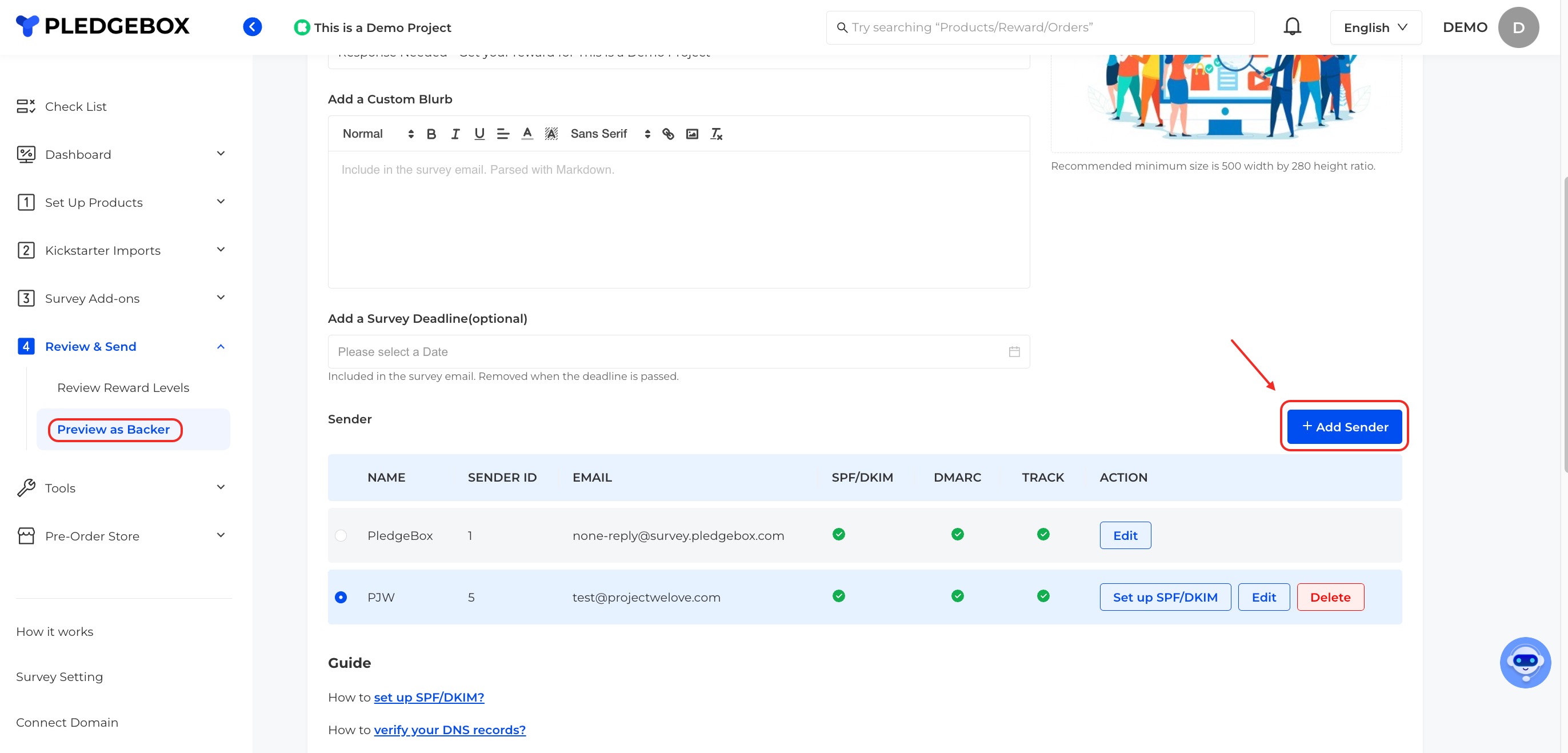Expand the Dashboard menu

tap(221, 154)
